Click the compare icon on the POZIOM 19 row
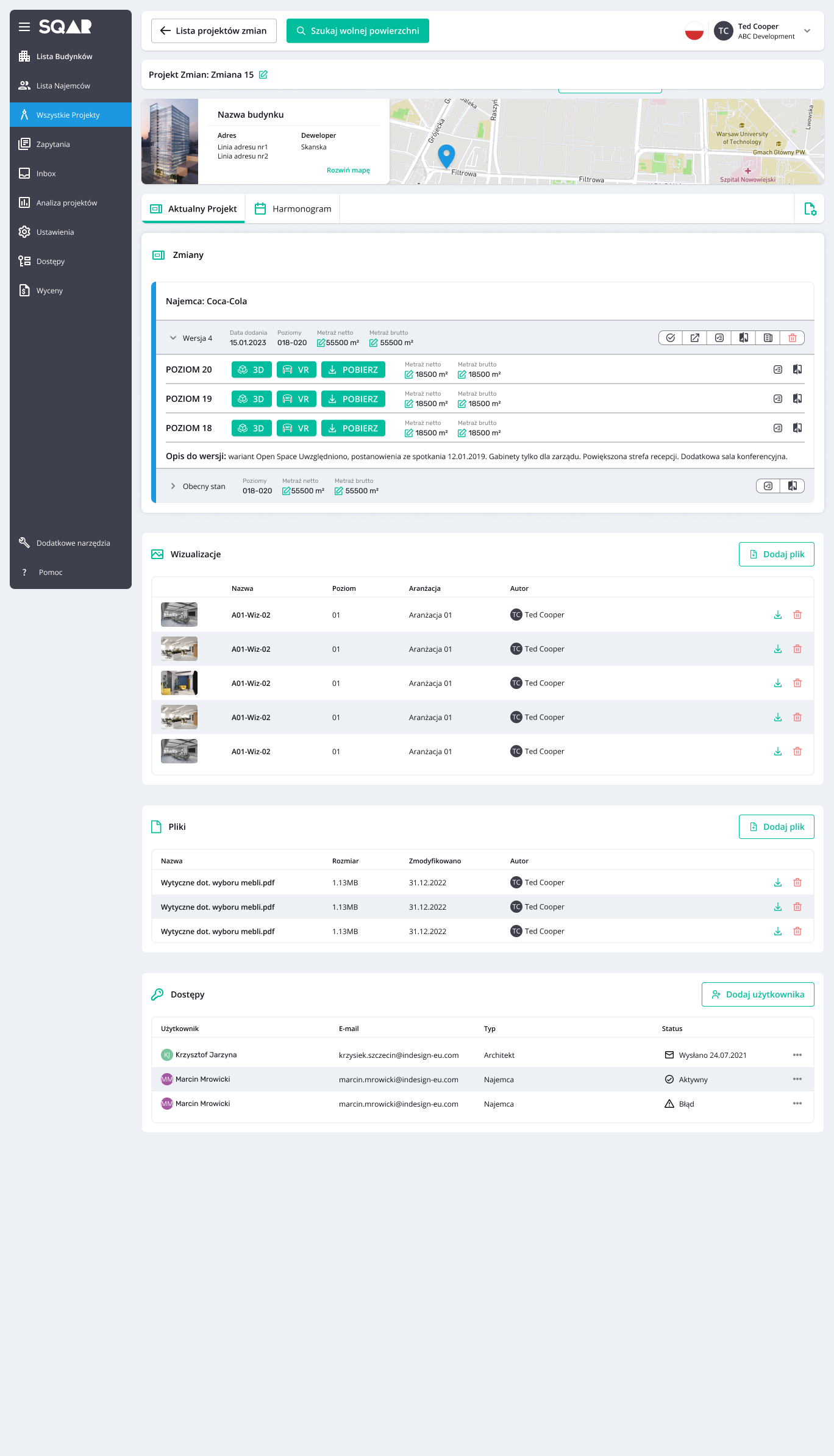This screenshot has width=834, height=1456. tap(797, 399)
